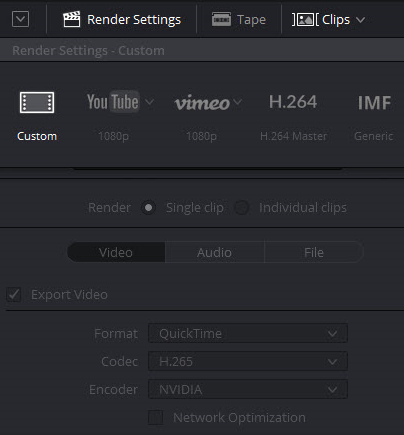Click the panel collapse arrow icon
404x435 pixels.
[20, 19]
